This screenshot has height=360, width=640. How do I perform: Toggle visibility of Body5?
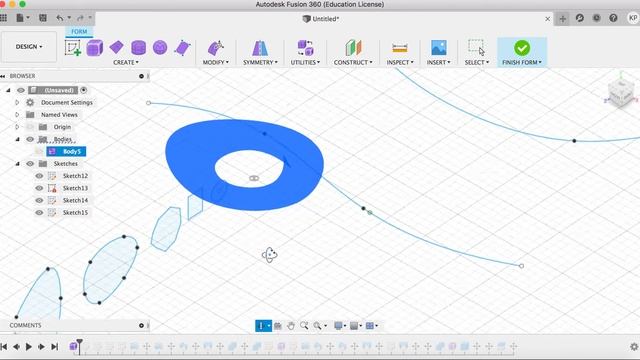click(x=39, y=151)
